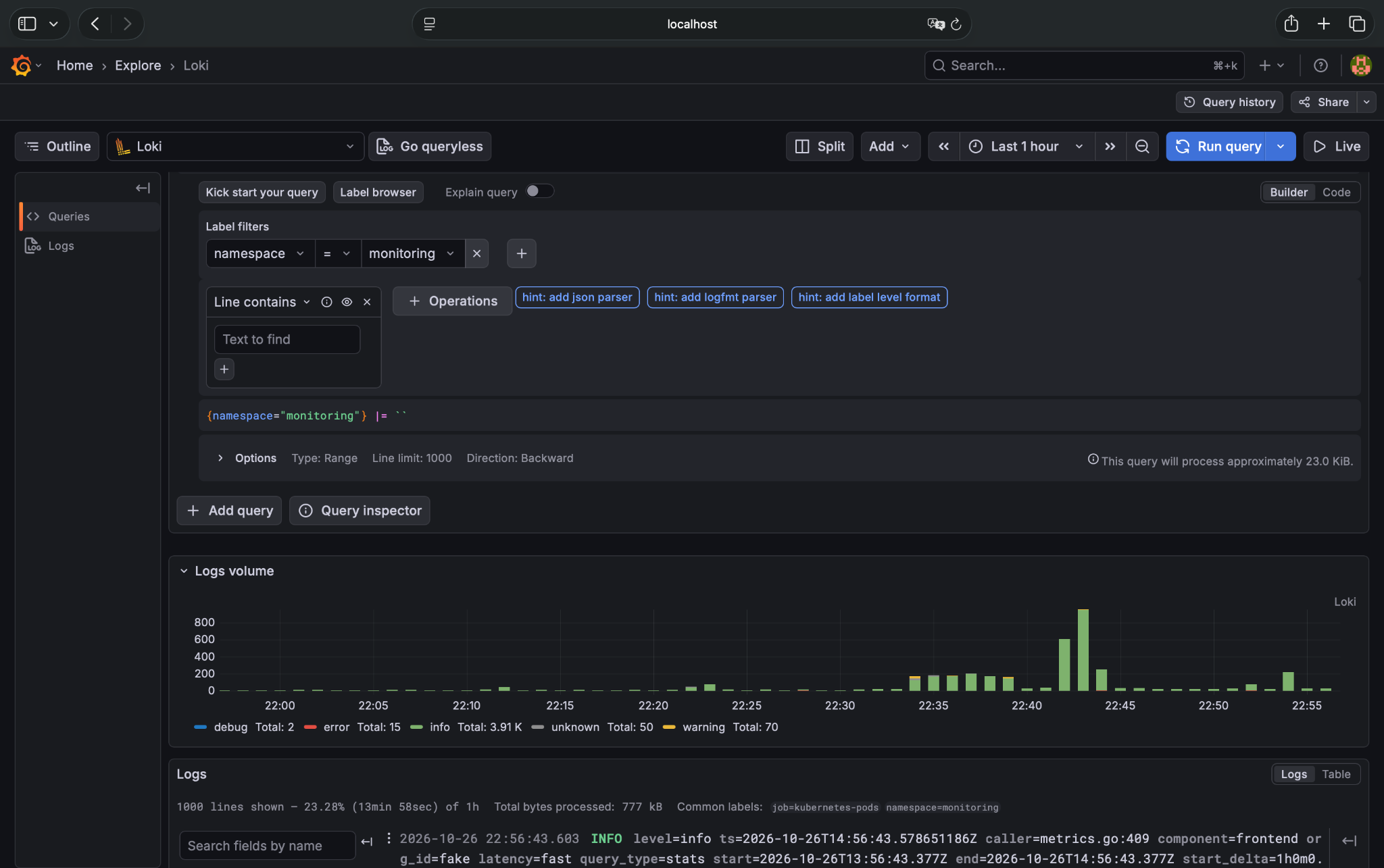
Task: Open the Add dropdown menu
Action: (x=890, y=147)
